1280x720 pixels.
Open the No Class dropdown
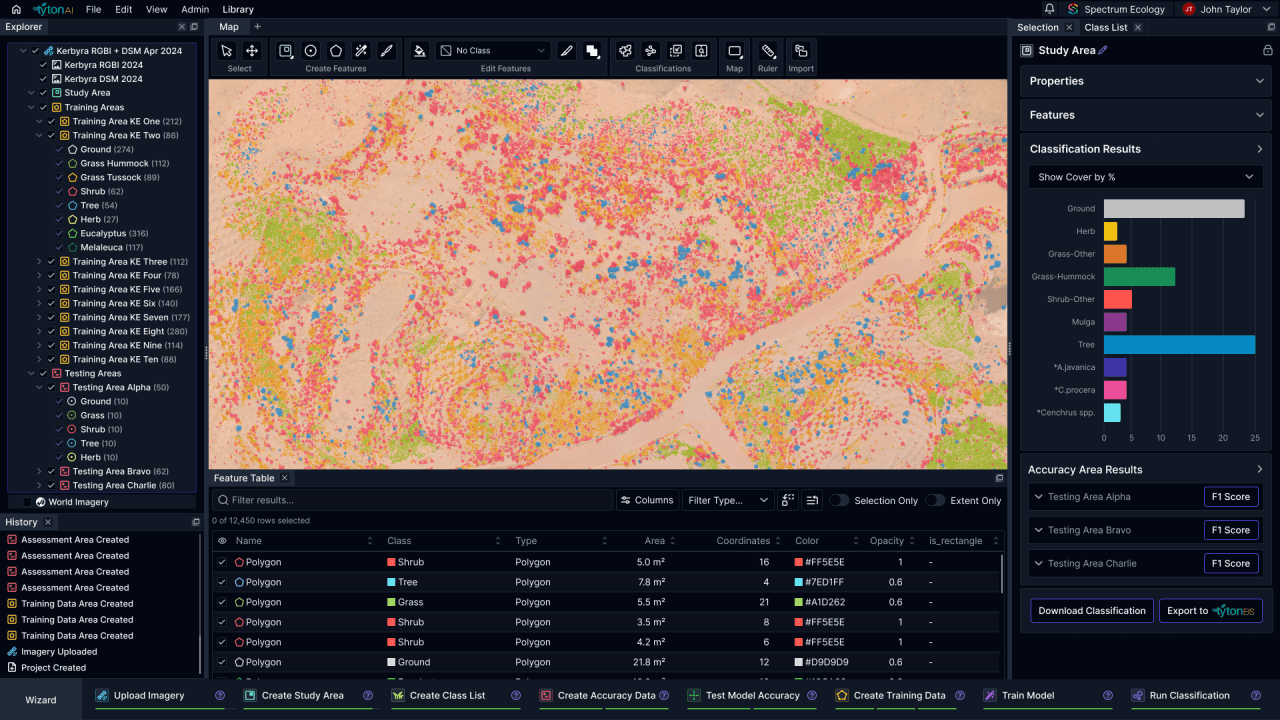[494, 51]
